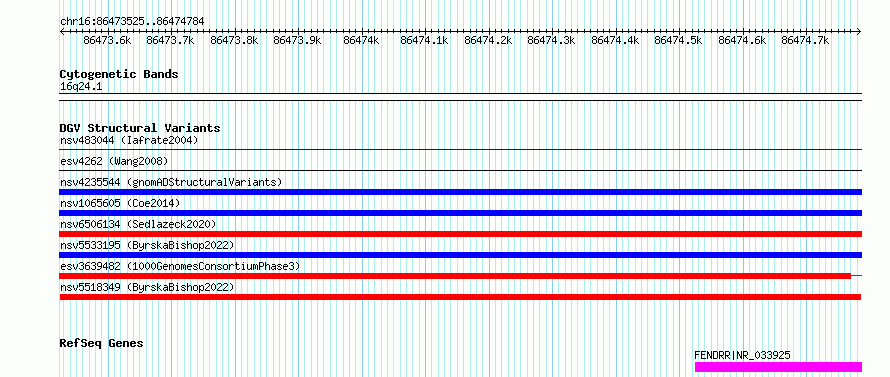Select the magenta FENDRR gene bar

coord(778,367)
